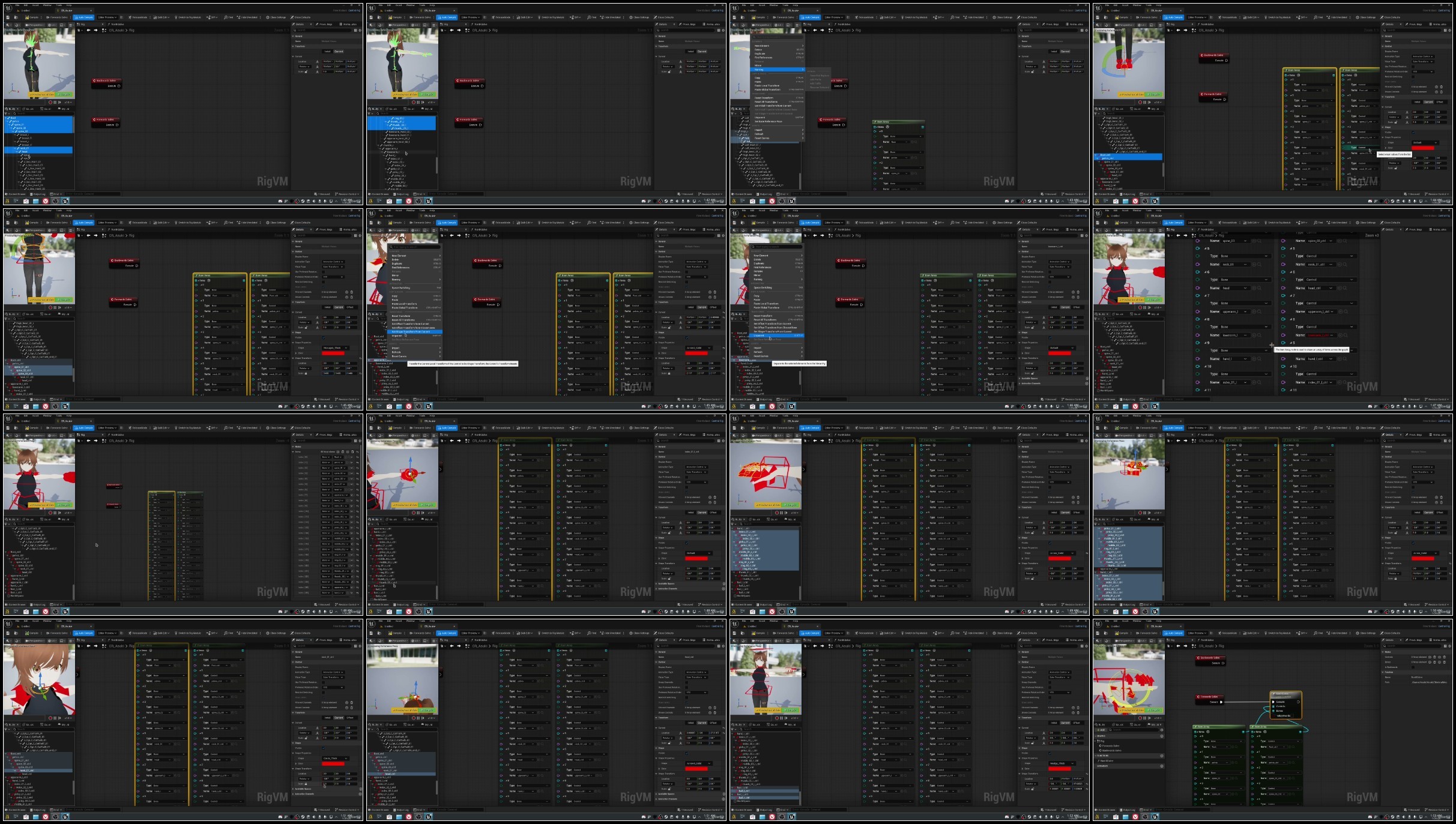
Task: Choose highlighted Set Shape Transform From Current entry
Action: click(411, 331)
